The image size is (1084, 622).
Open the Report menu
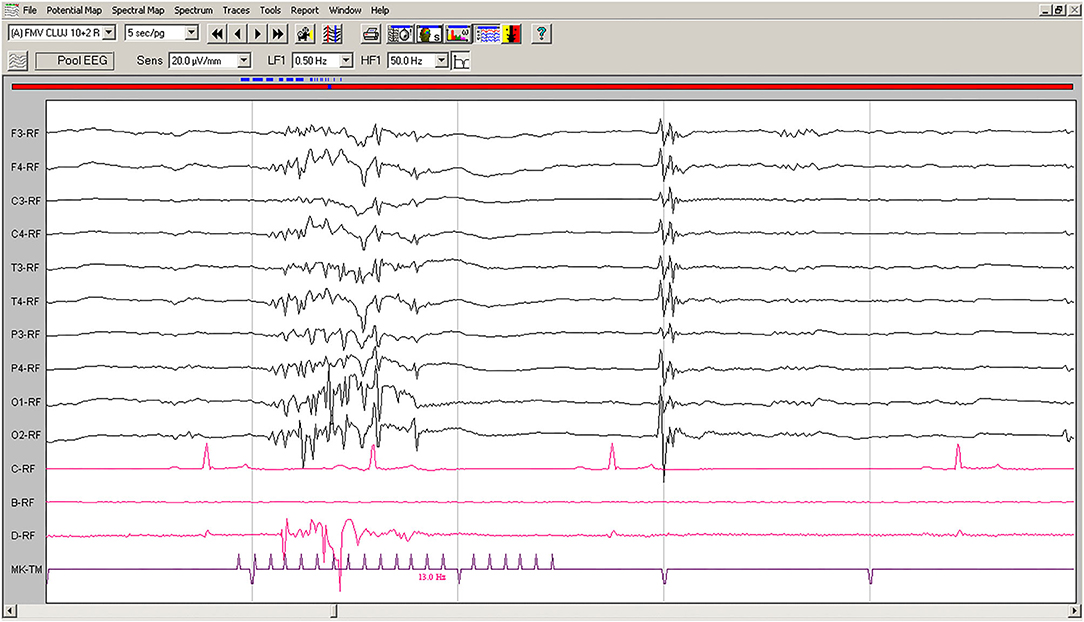pos(304,10)
